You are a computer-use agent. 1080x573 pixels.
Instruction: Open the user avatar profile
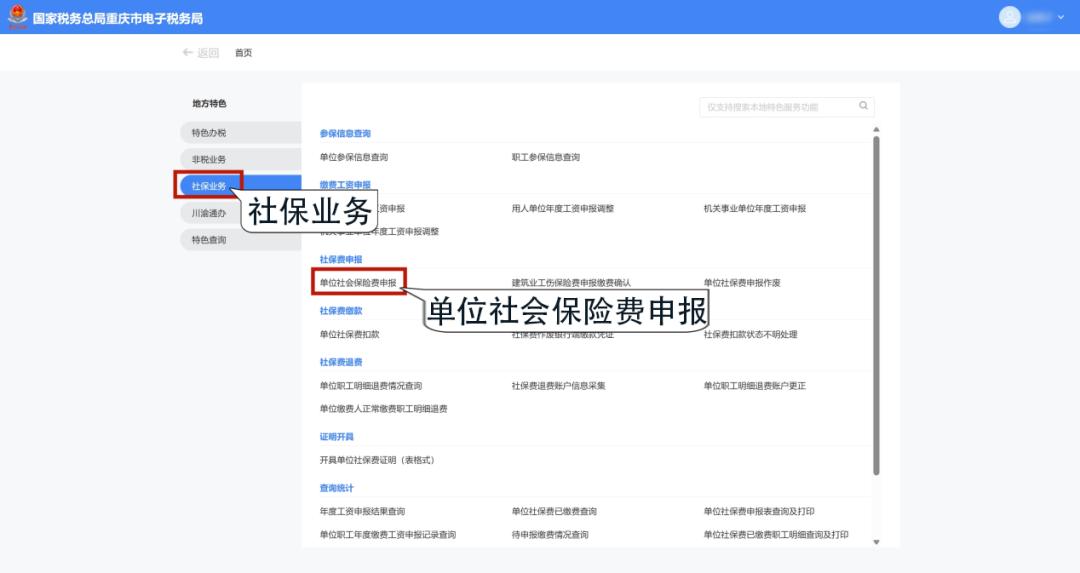[1010, 17]
